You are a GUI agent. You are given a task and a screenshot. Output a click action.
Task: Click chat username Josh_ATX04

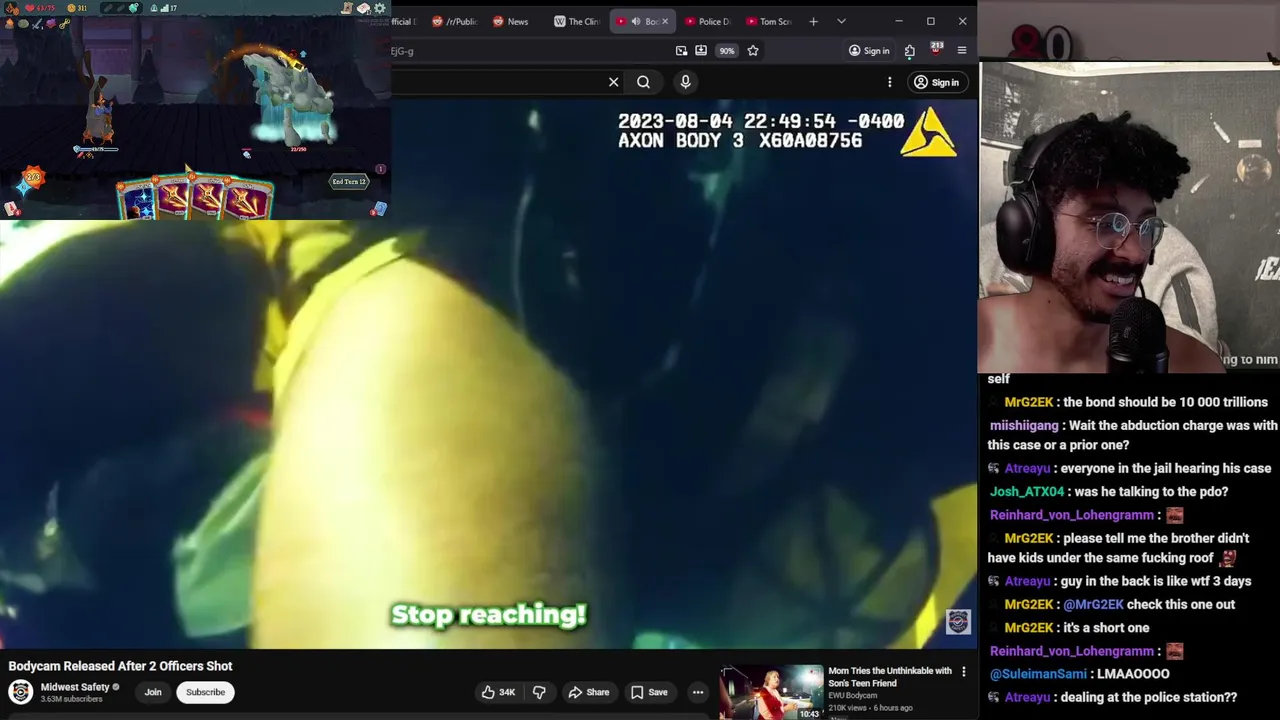point(1027,491)
